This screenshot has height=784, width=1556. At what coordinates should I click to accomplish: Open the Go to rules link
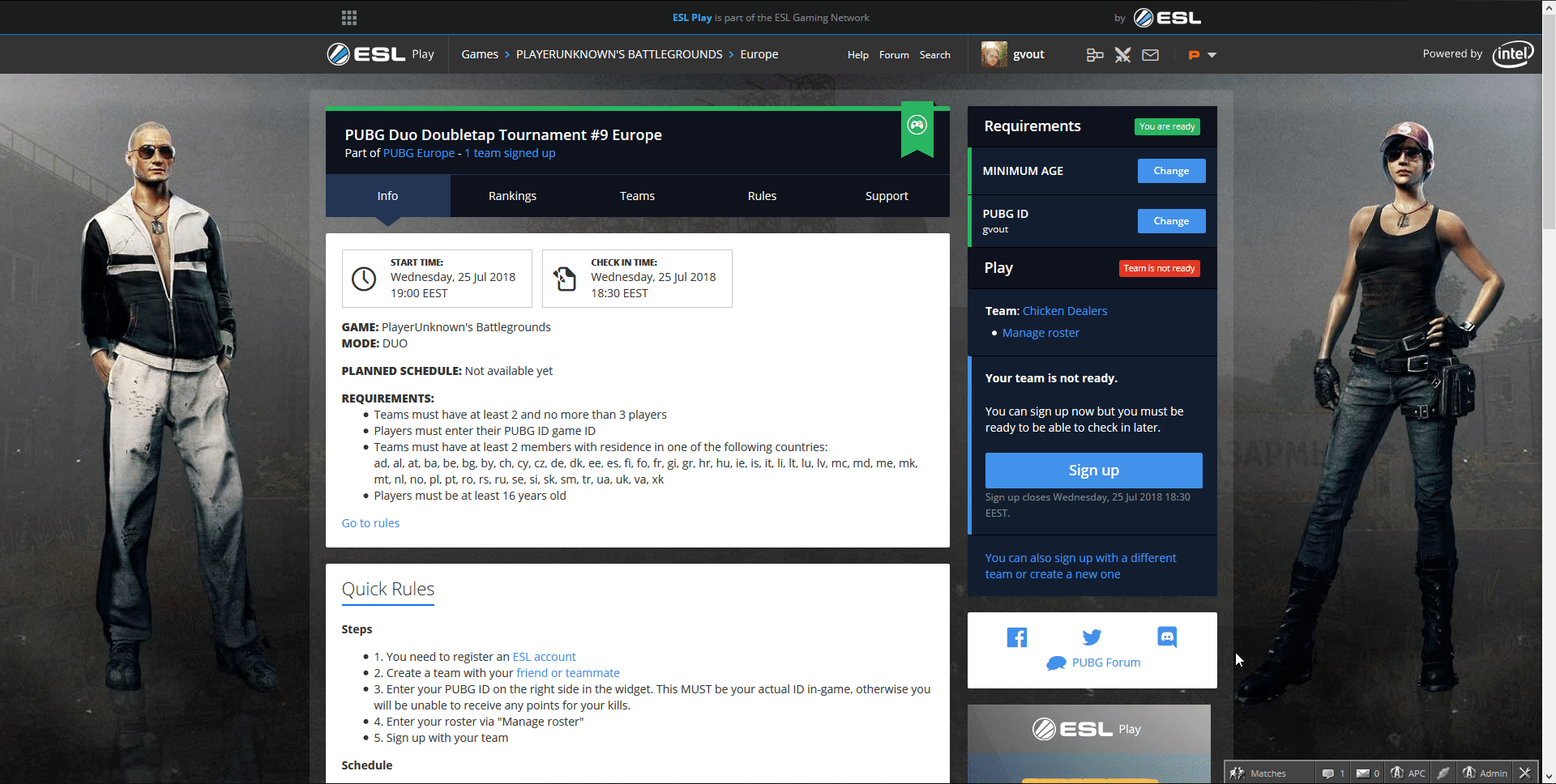pos(370,523)
